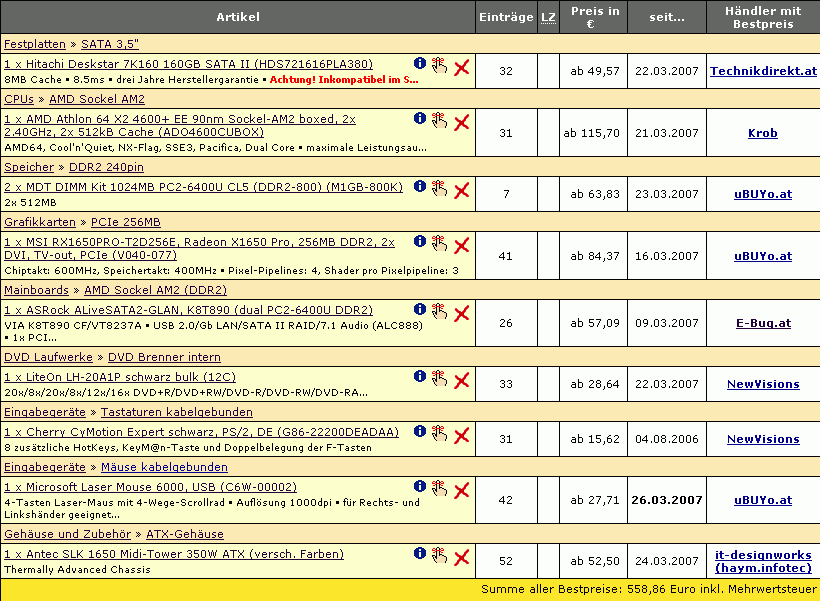Delete Cherry CyMotion Expert with red X
The image size is (820, 601).
coord(461,435)
